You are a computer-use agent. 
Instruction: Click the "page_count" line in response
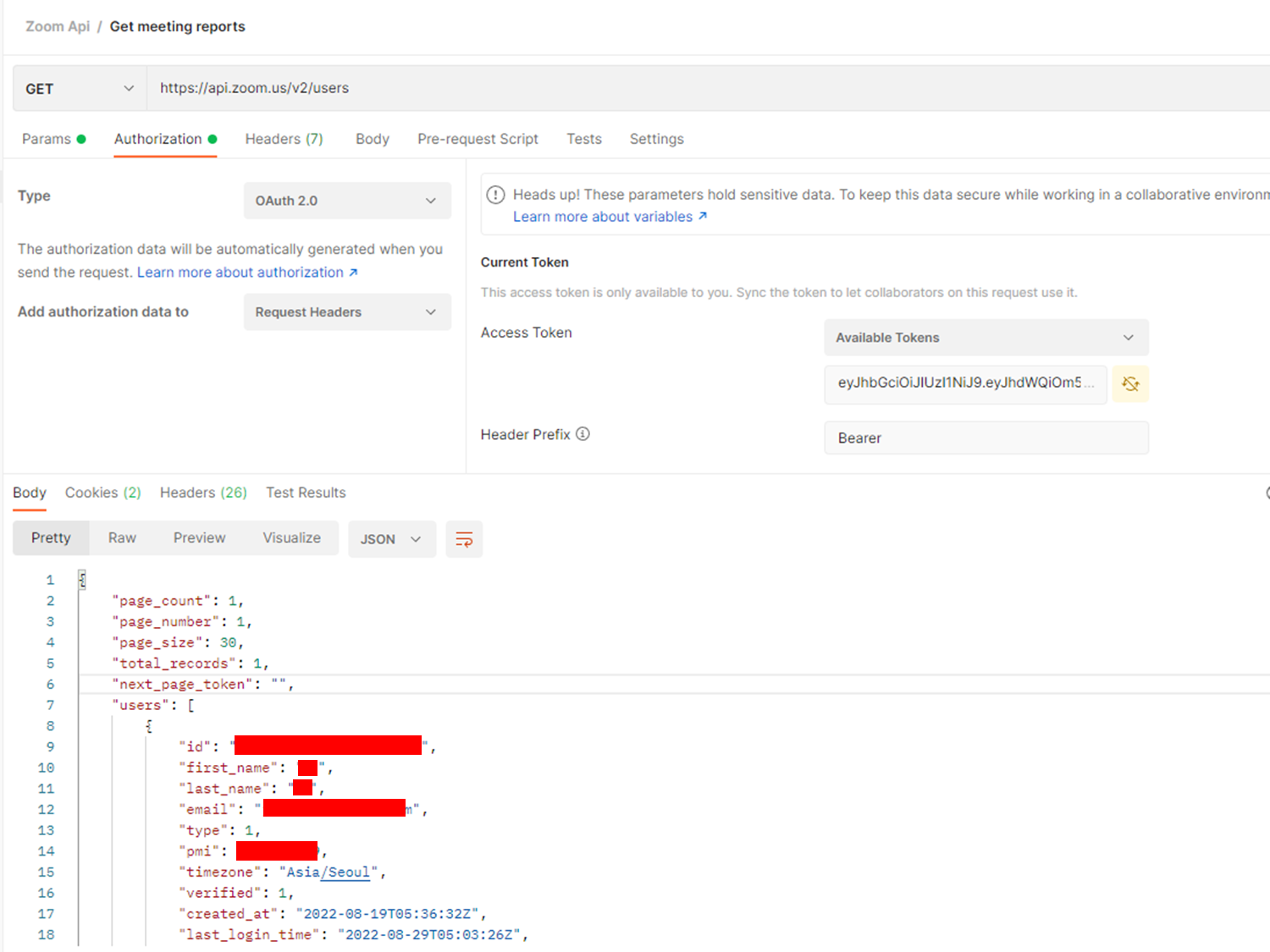pos(178,601)
